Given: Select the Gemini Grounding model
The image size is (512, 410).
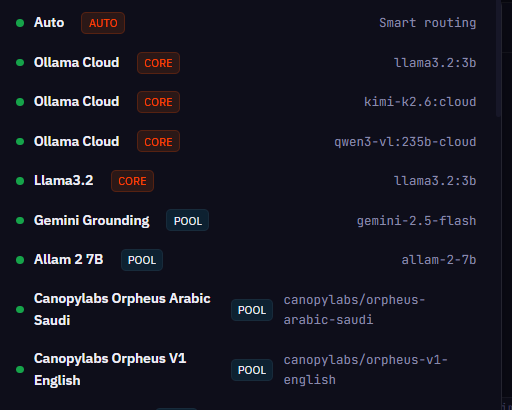Looking at the screenshot, I should coord(92,221).
